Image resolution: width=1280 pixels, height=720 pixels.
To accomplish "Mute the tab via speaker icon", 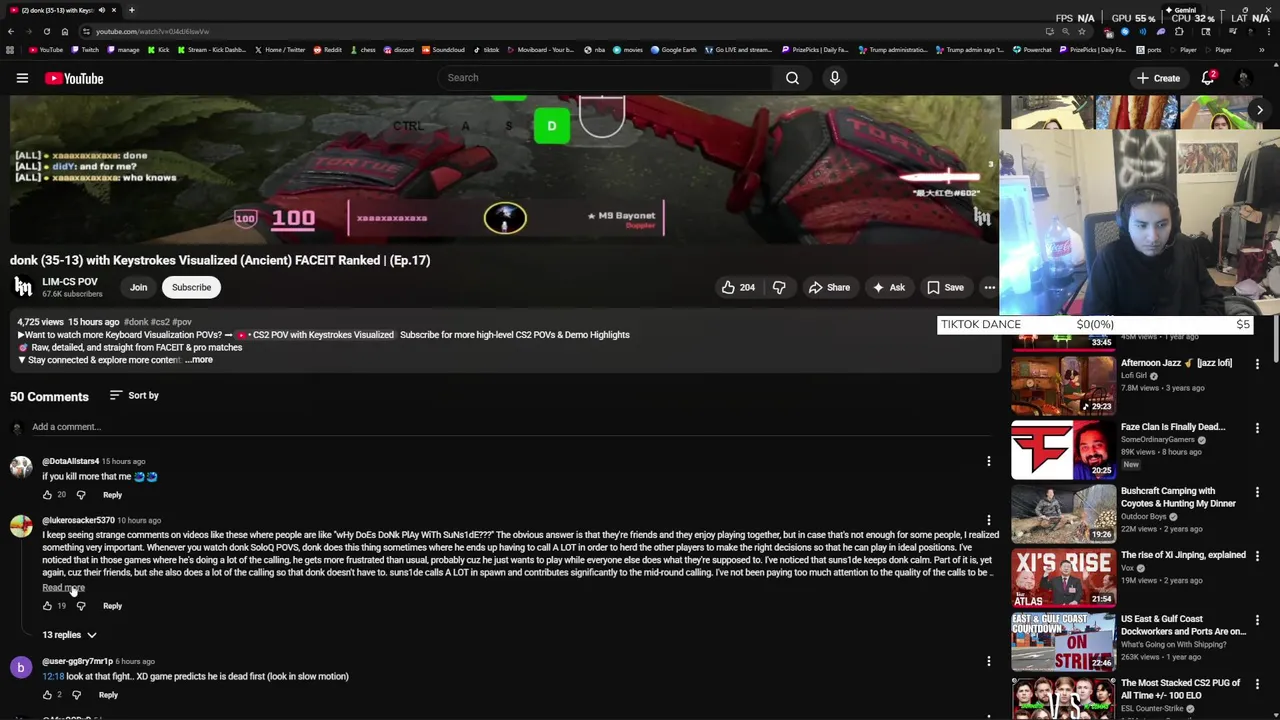I will click(101, 10).
